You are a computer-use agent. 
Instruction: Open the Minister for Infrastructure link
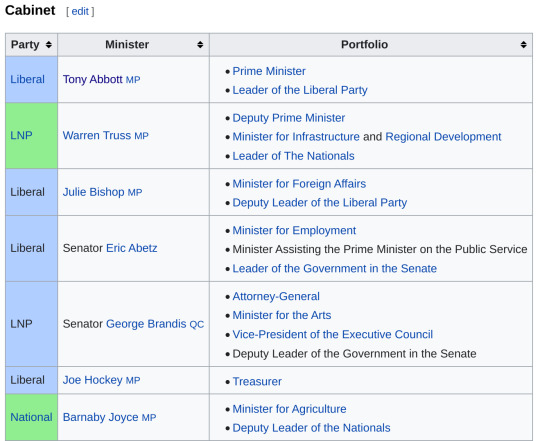click(x=296, y=137)
